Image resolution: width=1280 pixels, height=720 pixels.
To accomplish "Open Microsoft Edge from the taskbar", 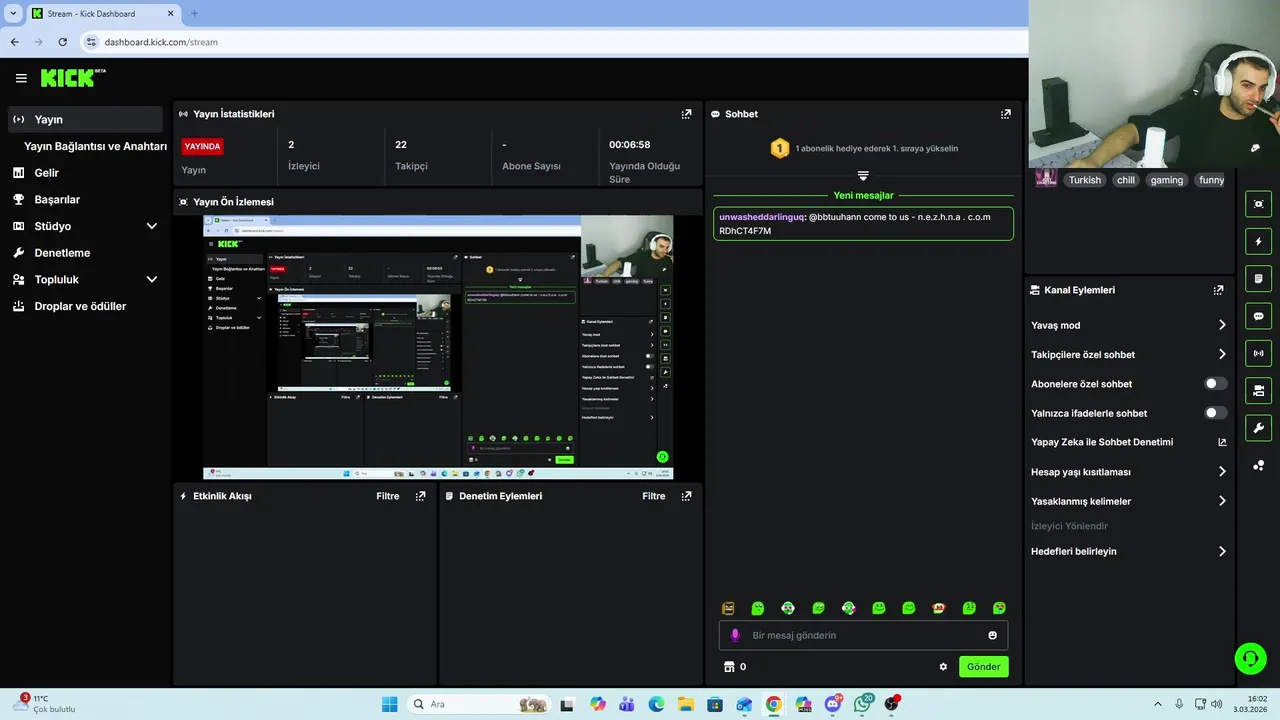I will [x=656, y=704].
